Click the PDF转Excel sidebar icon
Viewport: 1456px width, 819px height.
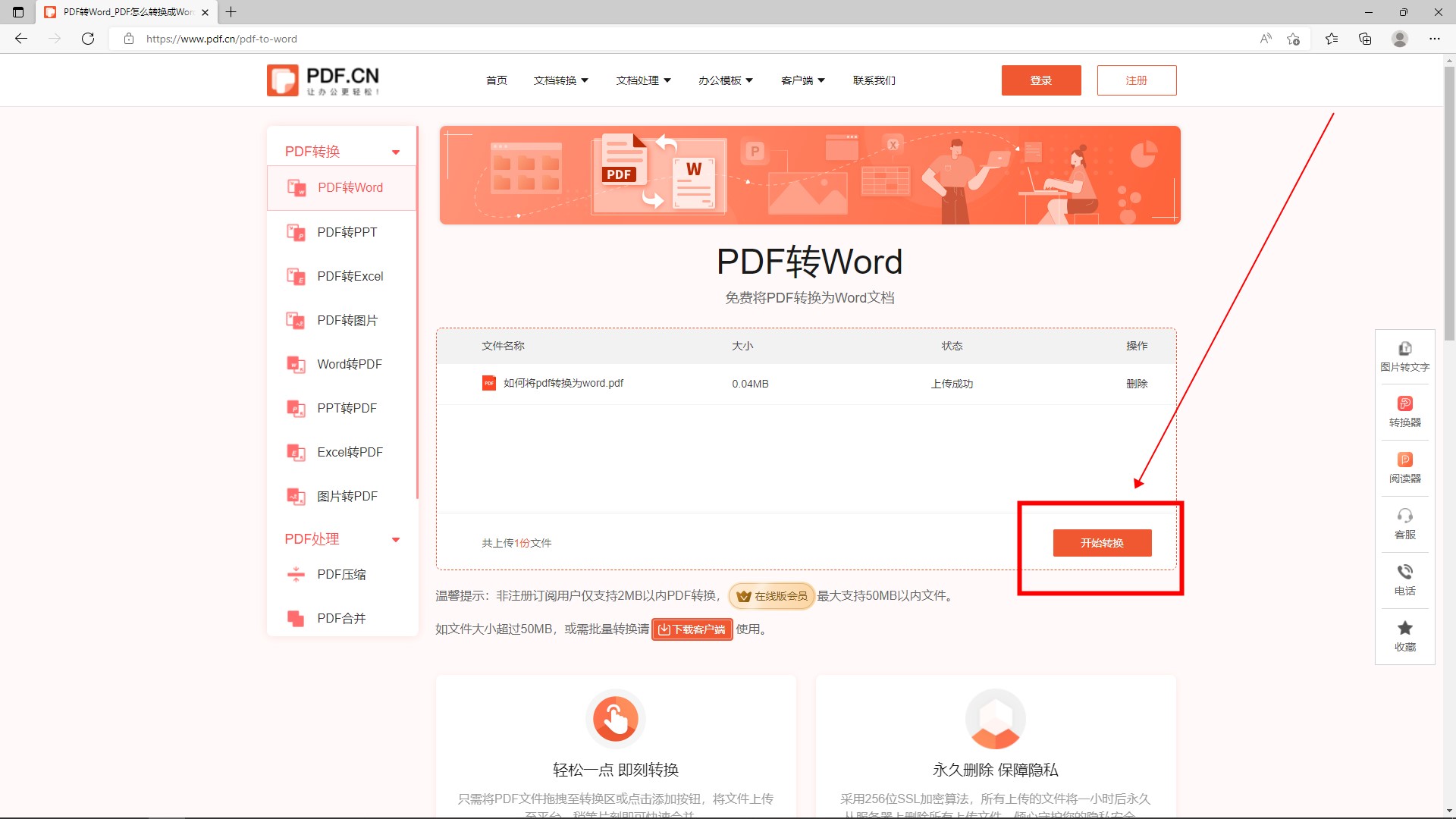click(x=296, y=276)
